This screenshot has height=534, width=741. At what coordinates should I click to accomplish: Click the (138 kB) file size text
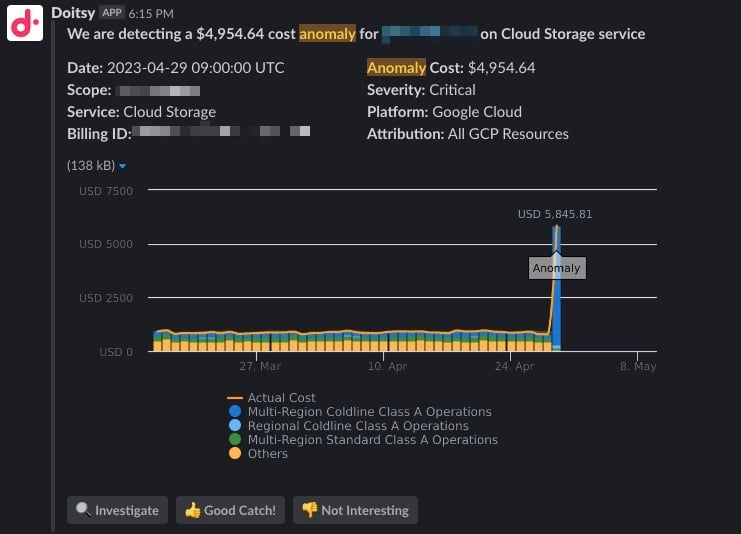[x=91, y=165]
